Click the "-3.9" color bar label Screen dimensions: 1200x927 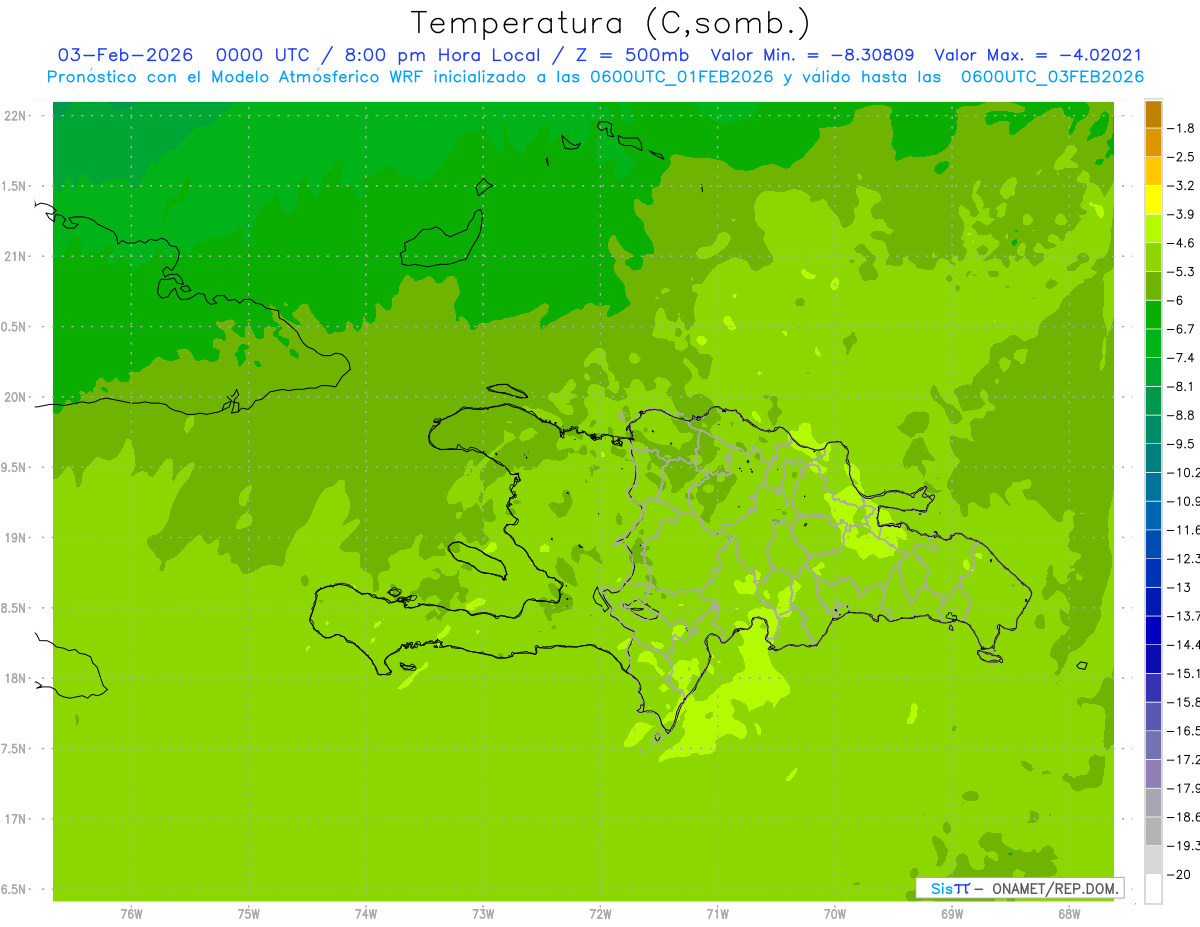(1183, 214)
